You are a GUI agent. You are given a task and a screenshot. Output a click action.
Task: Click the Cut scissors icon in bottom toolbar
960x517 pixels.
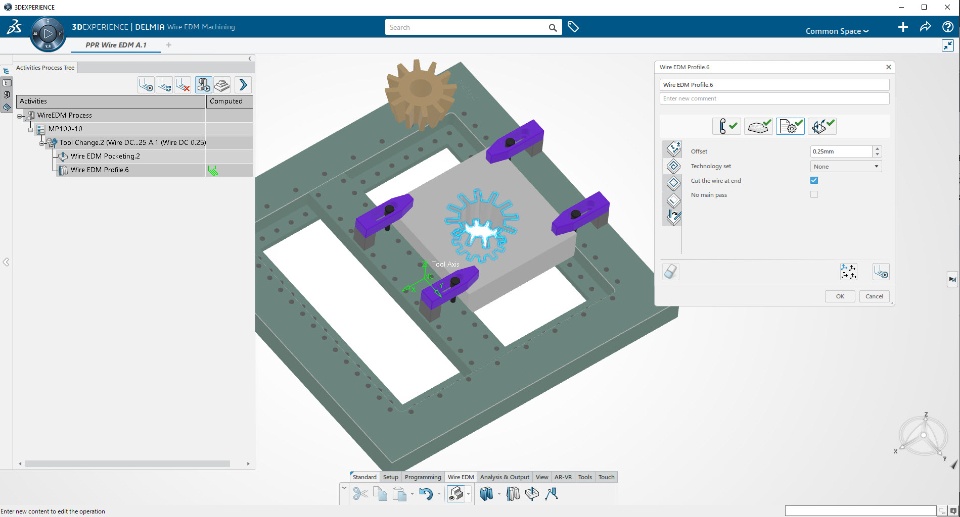coord(360,494)
